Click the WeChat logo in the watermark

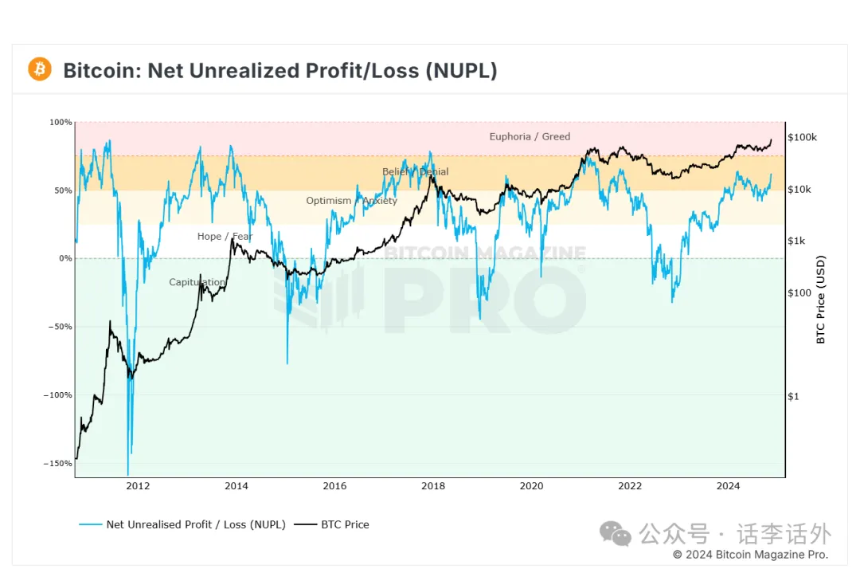tap(615, 533)
